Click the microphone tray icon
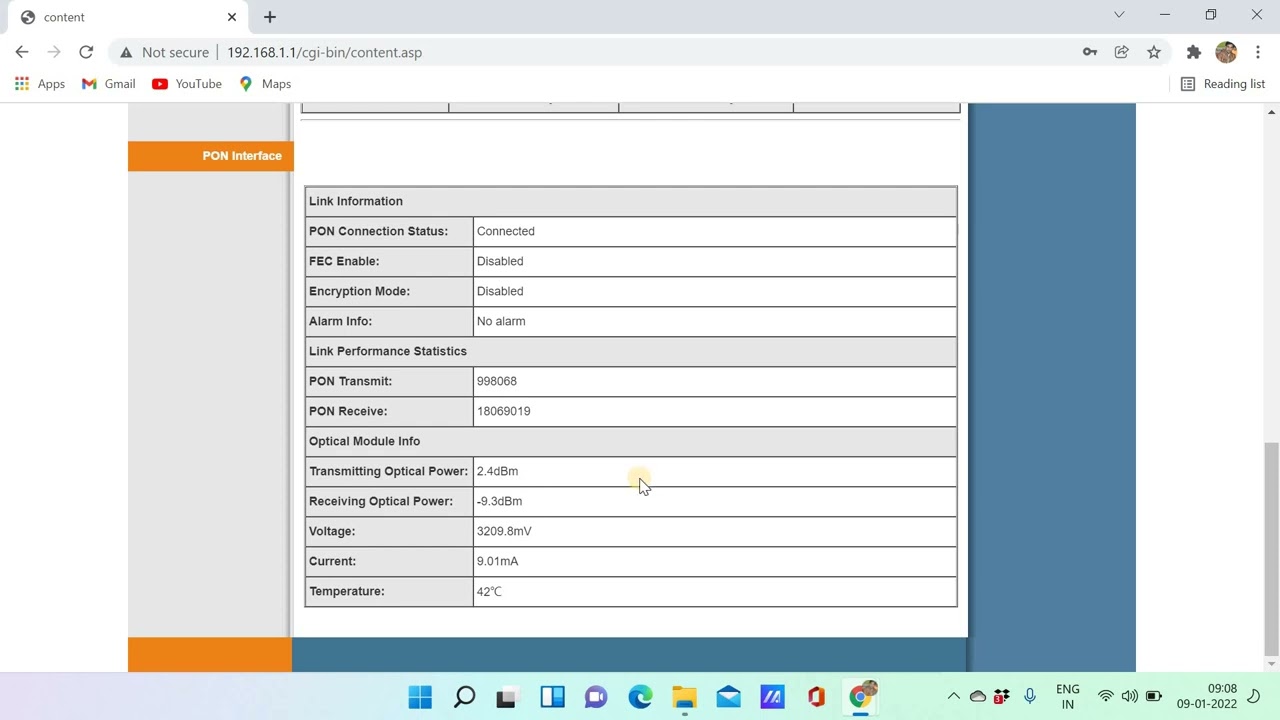The image size is (1280, 720). (1029, 696)
